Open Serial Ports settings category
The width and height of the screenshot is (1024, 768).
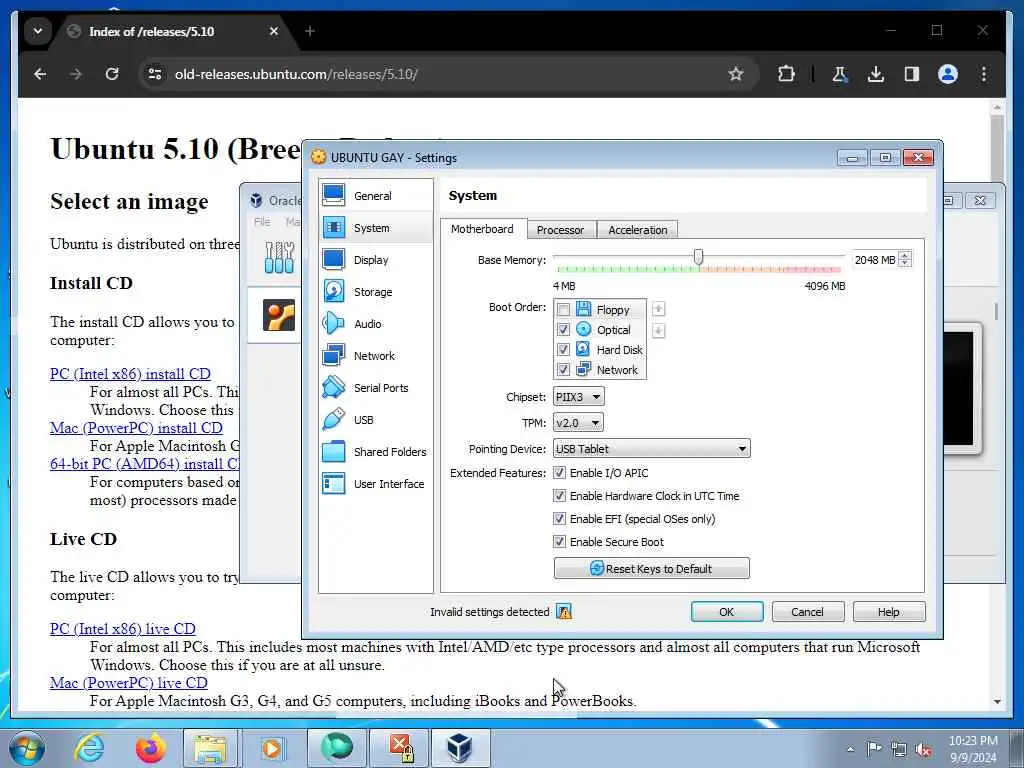(376, 387)
